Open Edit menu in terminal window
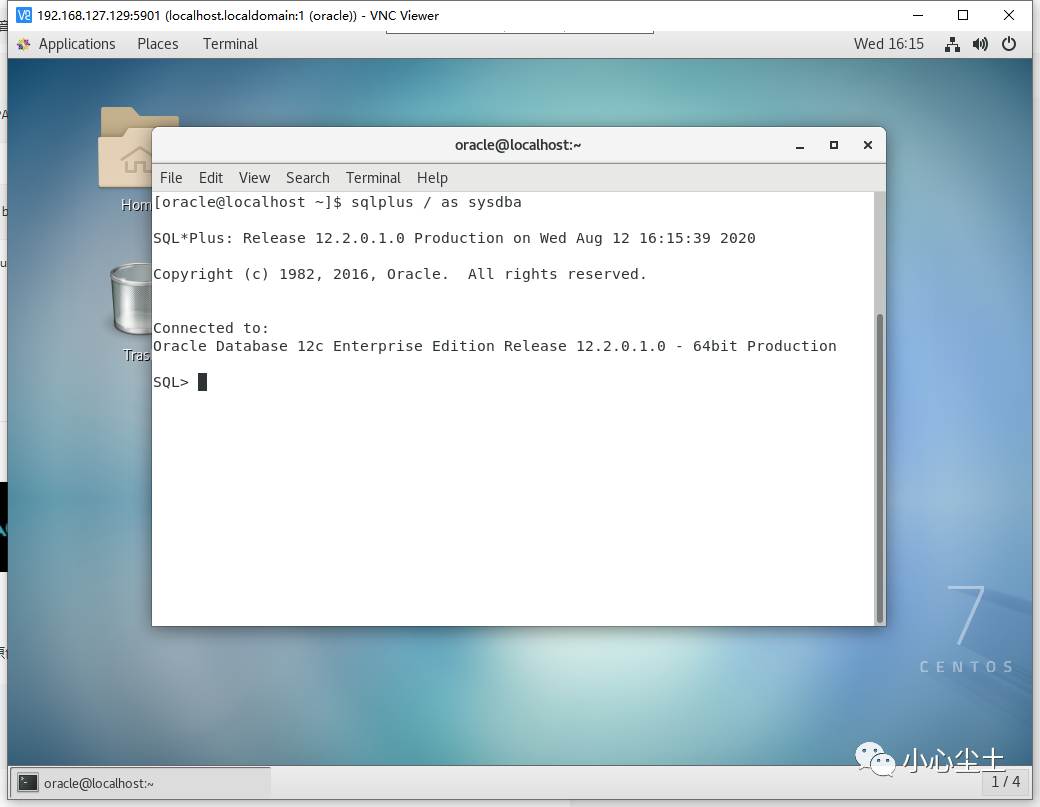 (x=211, y=178)
